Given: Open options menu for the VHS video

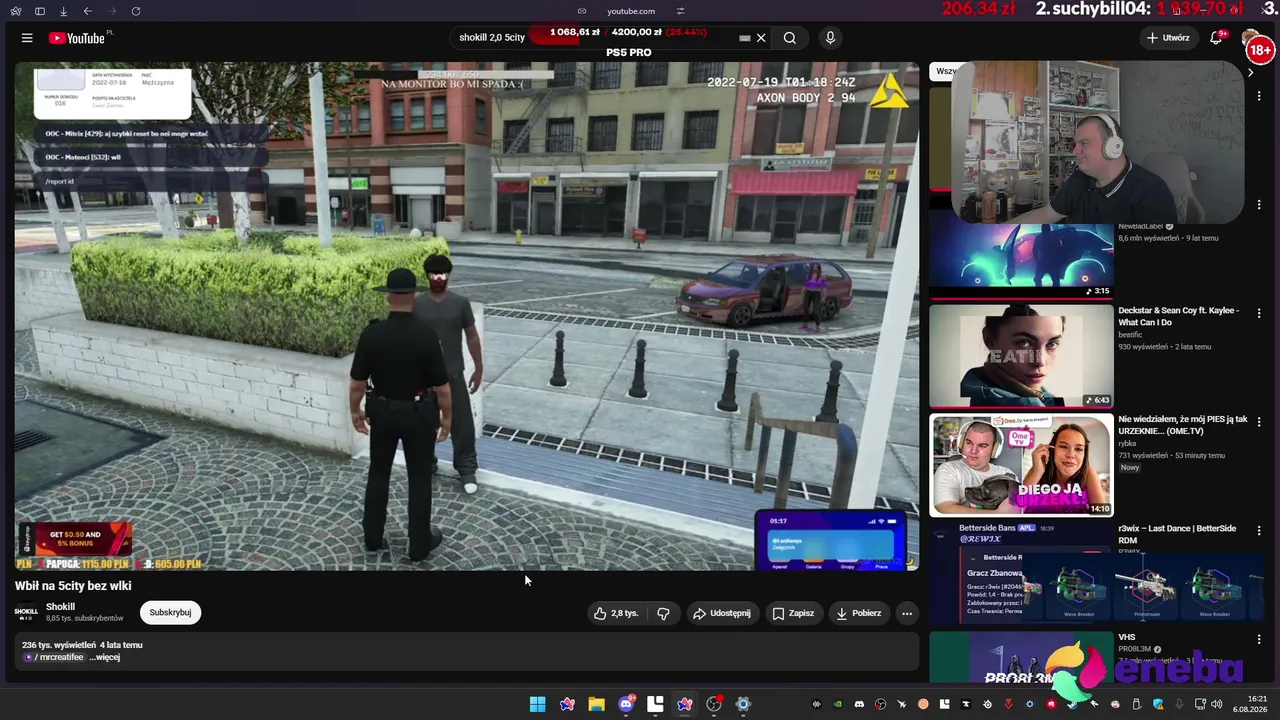Looking at the screenshot, I should point(1259,640).
